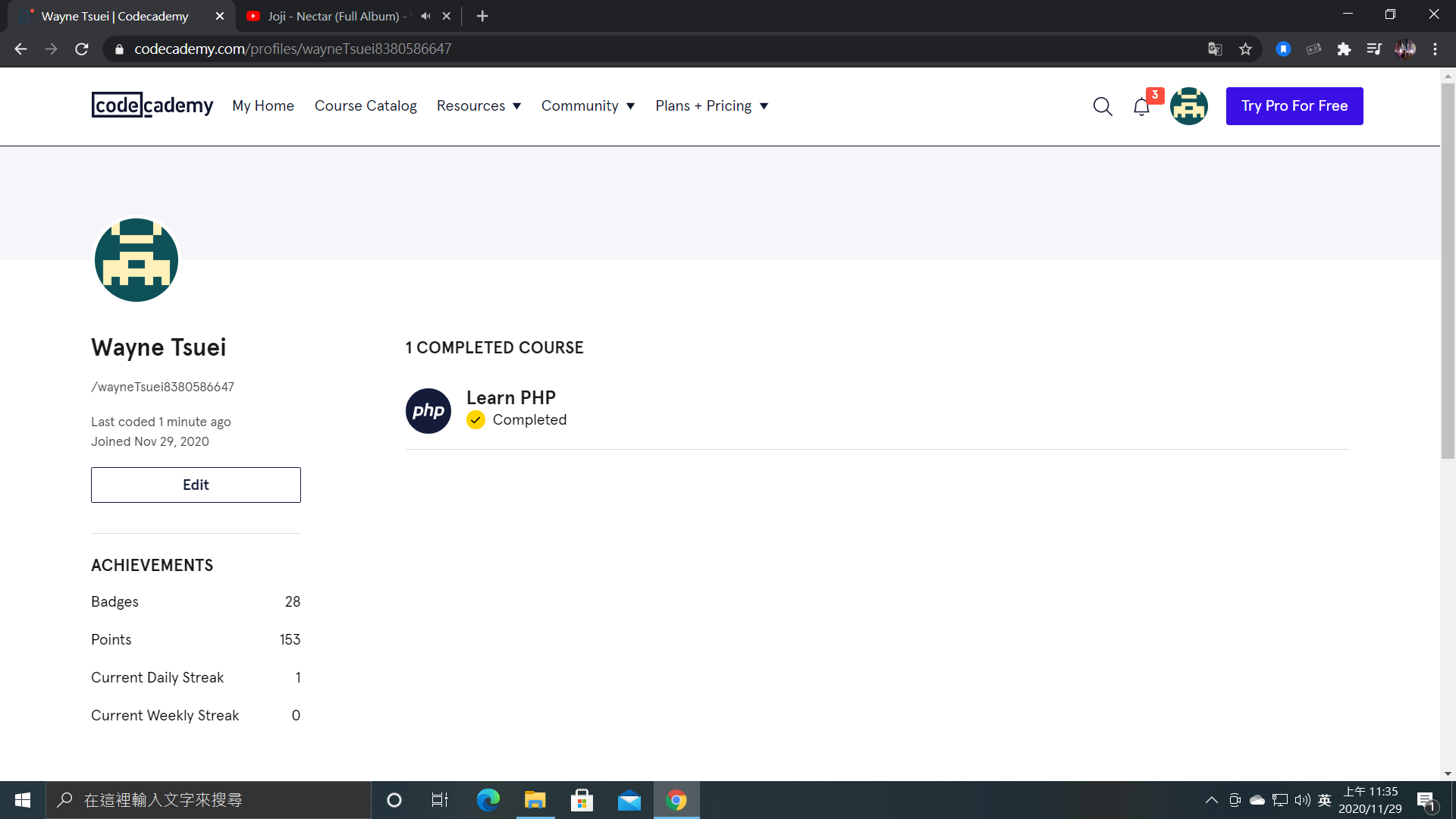The width and height of the screenshot is (1456, 819).
Task: Click Chrome icon in taskbar
Action: click(676, 800)
